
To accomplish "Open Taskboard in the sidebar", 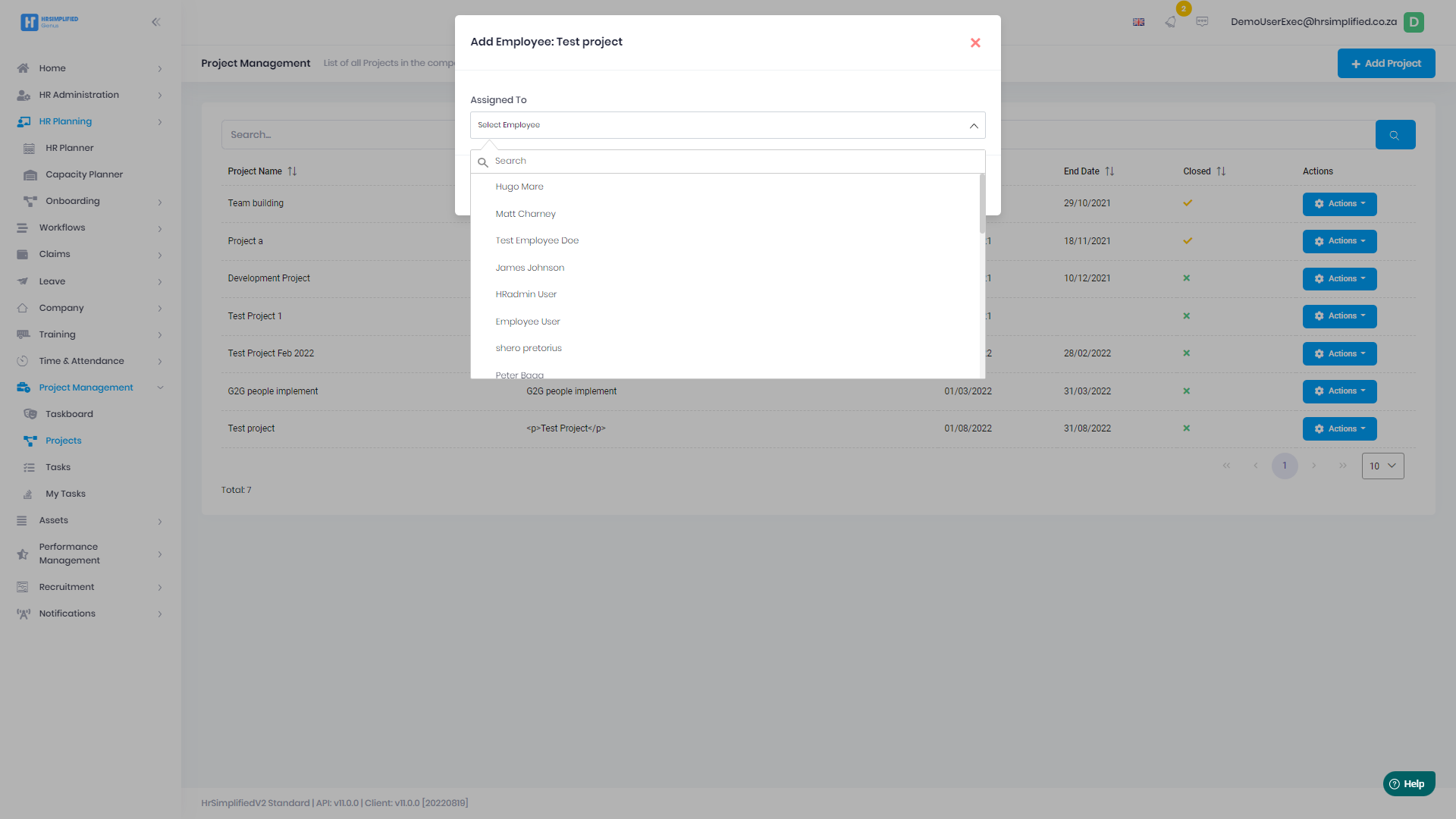I will pos(69,414).
